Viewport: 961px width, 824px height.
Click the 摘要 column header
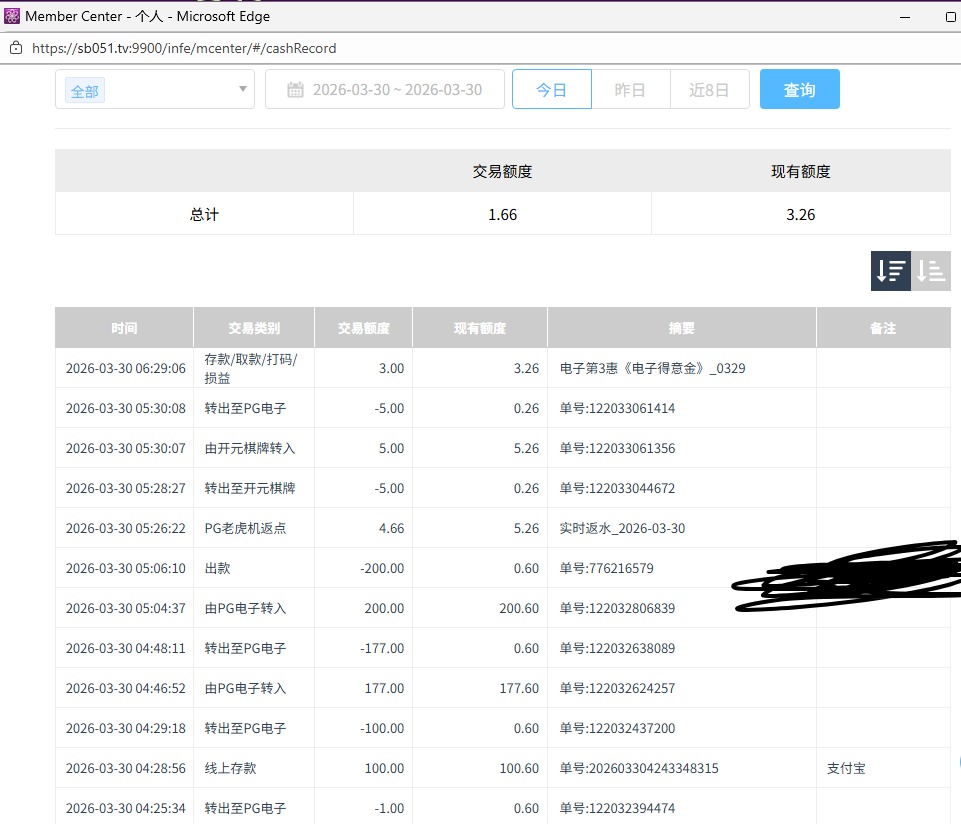point(681,328)
